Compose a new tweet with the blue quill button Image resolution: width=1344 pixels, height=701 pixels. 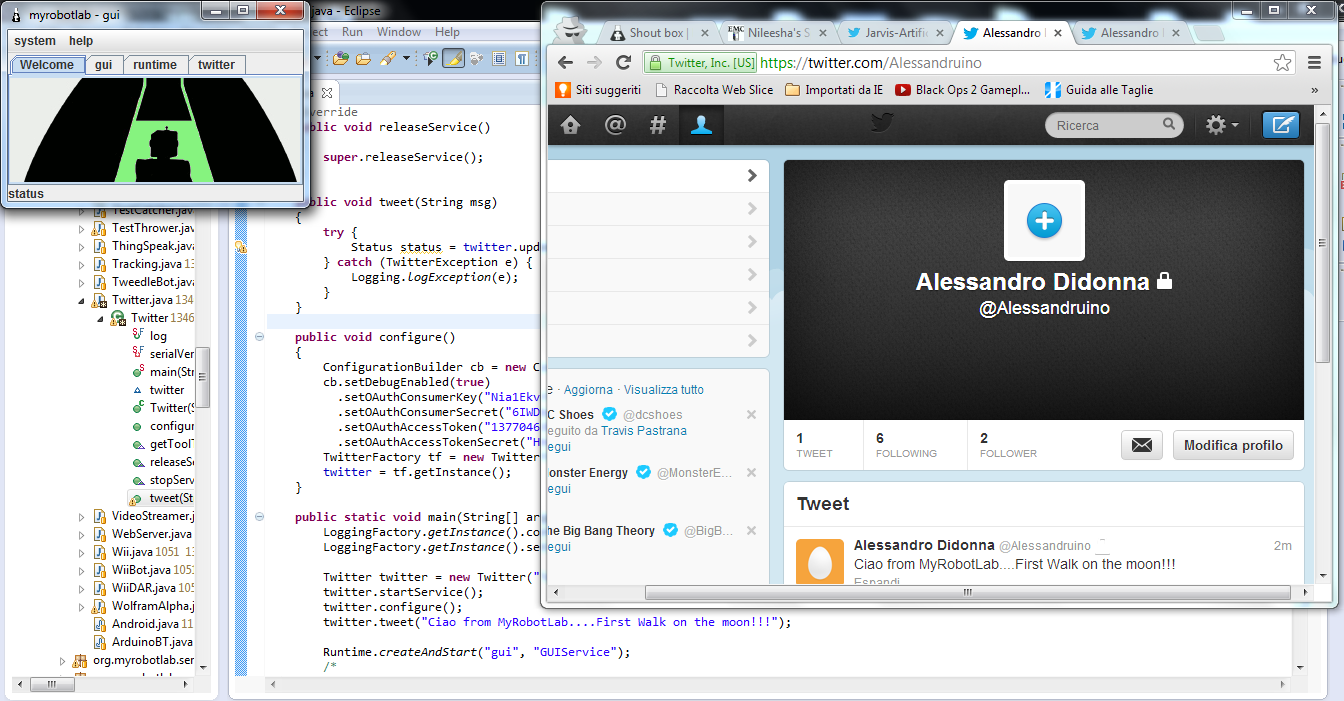click(1280, 125)
